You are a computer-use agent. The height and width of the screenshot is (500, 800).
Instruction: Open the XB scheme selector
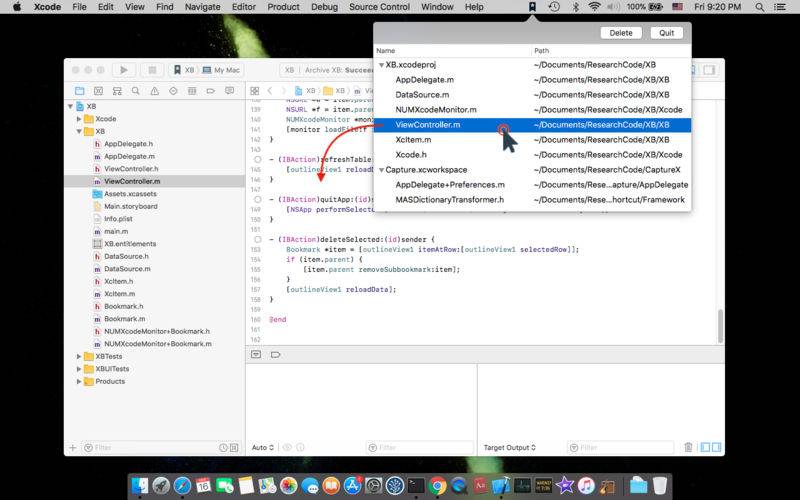tap(184, 70)
